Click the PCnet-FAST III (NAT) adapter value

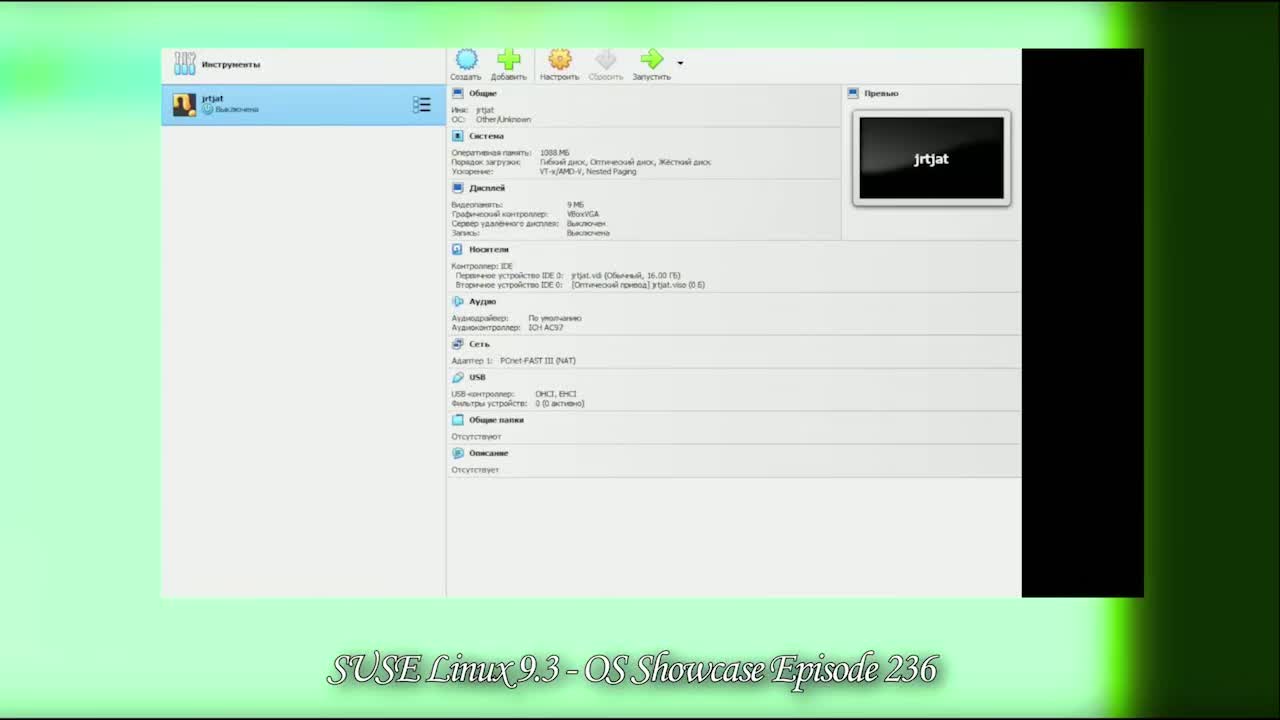(x=538, y=361)
